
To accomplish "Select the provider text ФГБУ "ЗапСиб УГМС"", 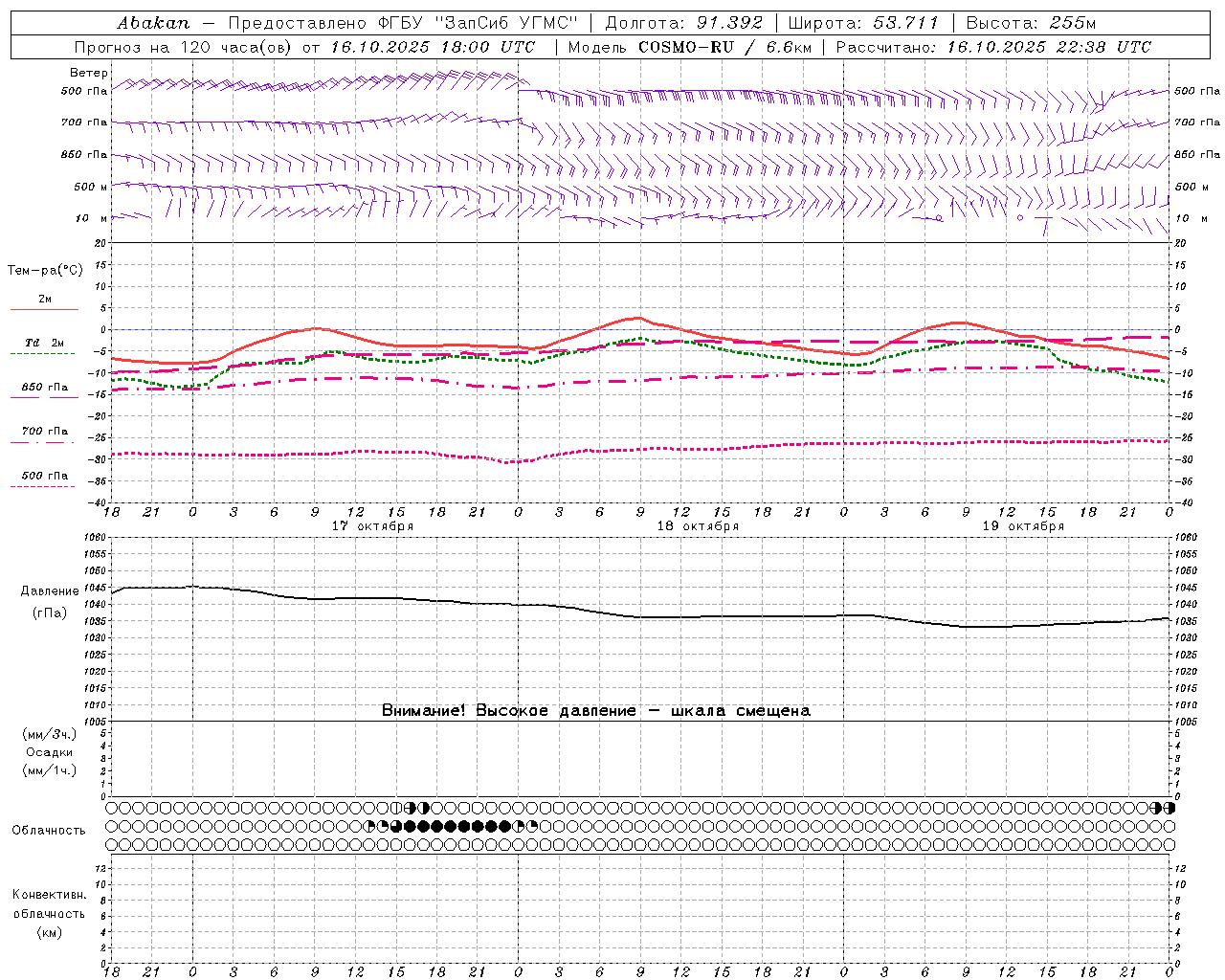I will pos(480,22).
